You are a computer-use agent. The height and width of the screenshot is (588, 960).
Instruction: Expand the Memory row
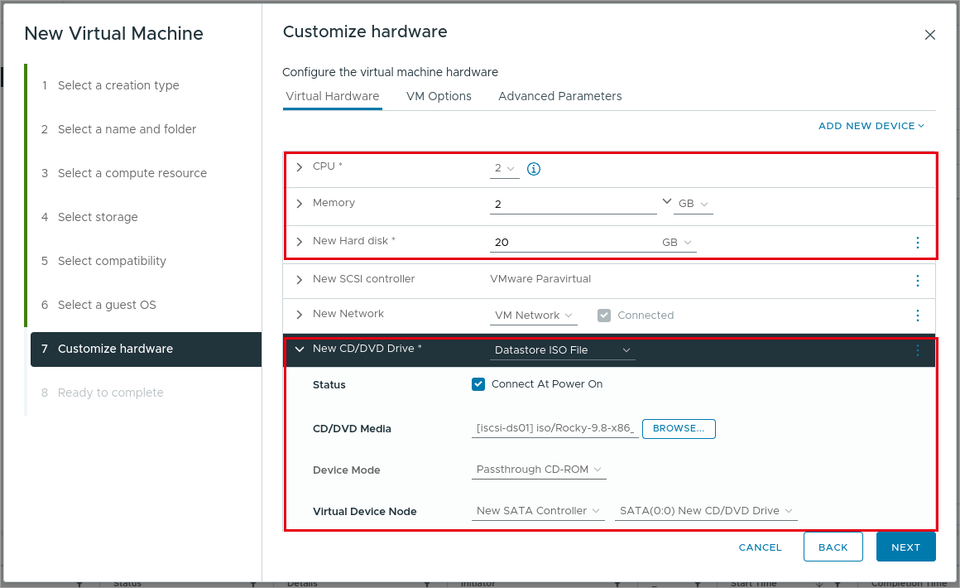click(x=299, y=203)
